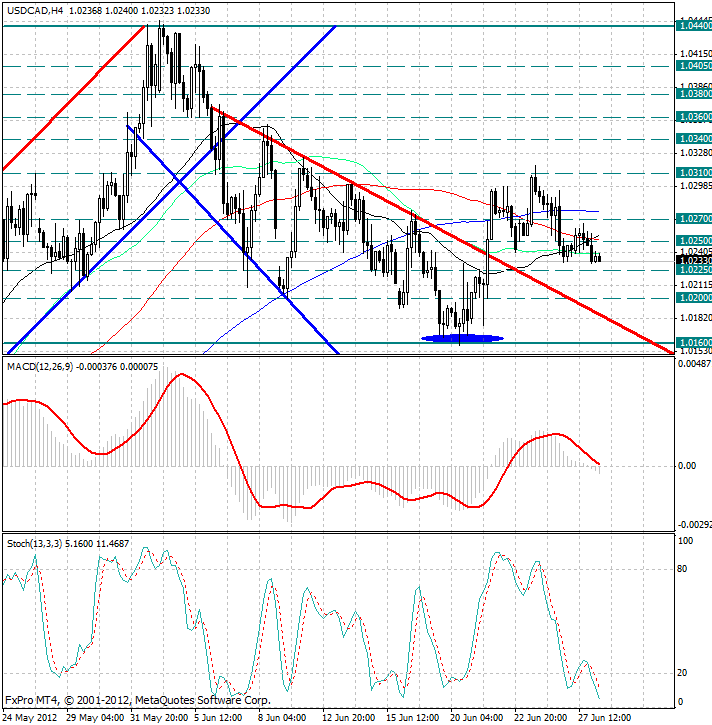Click the 1.0160 price level label
The image size is (712, 725).
(x=694, y=343)
